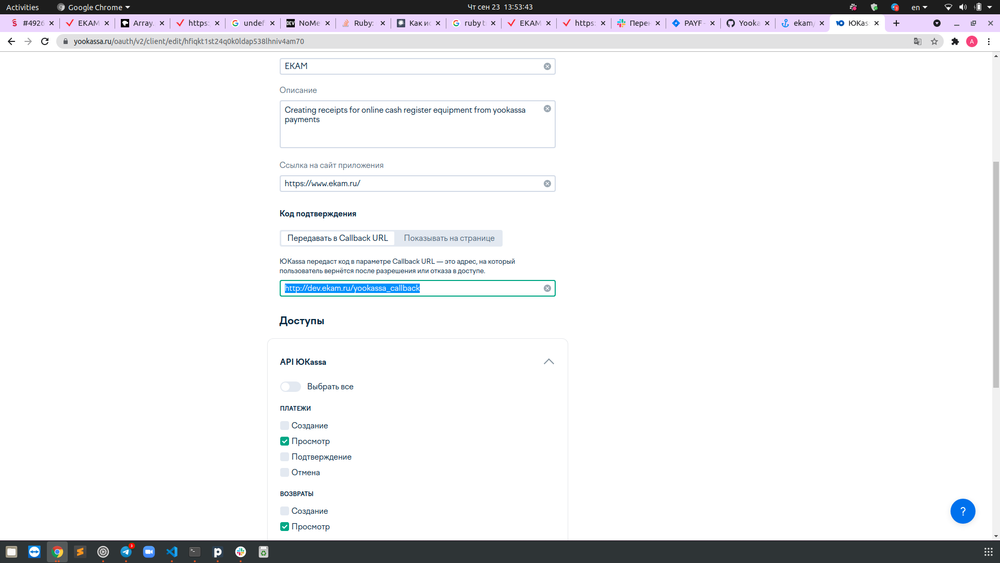Clear the Callback URL field with X icon
1000x563 pixels.
pyautogui.click(x=547, y=289)
